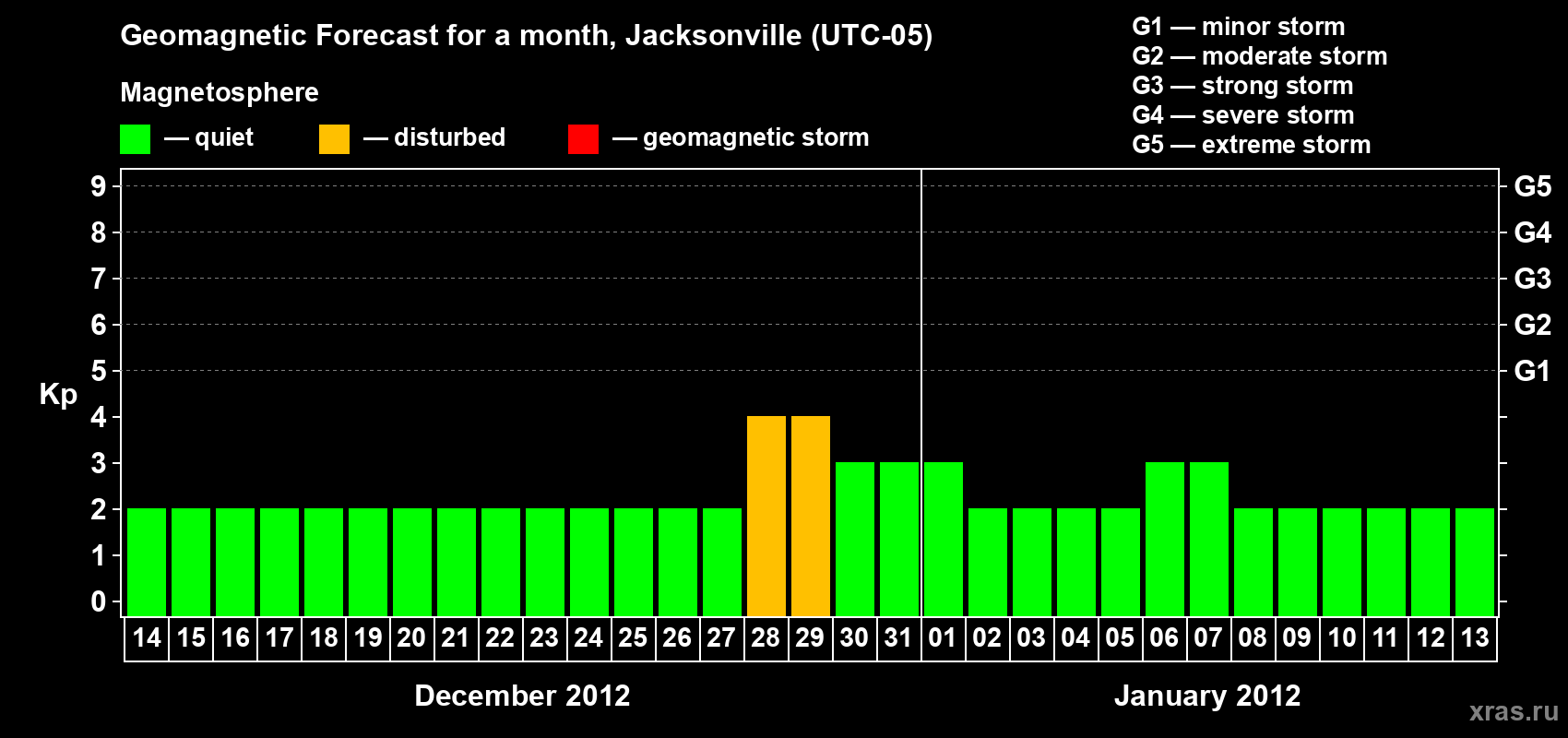Select the orange bar for December 29

(x=811, y=516)
